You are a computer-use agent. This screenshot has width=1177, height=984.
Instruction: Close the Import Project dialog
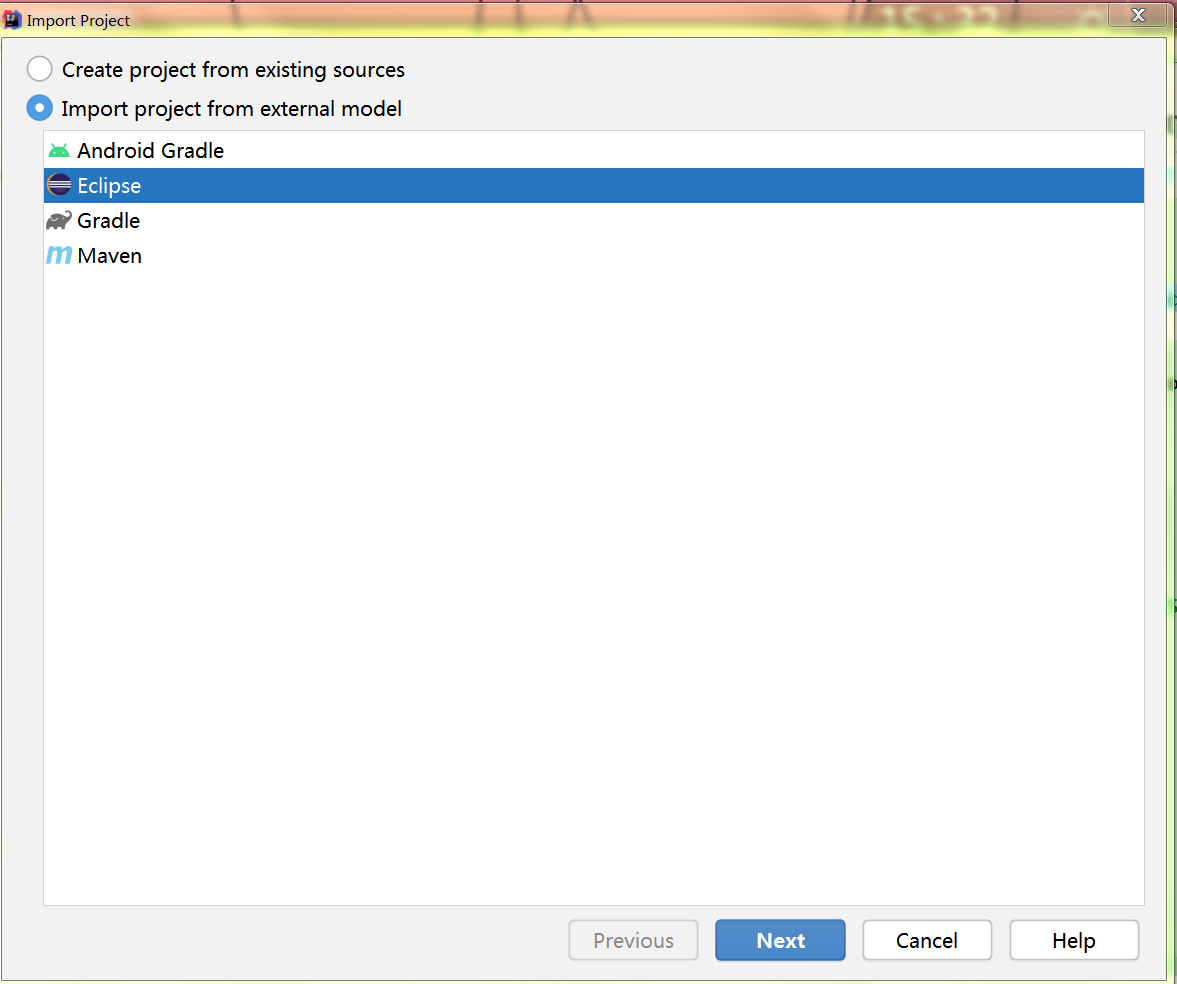pyautogui.click(x=1137, y=15)
